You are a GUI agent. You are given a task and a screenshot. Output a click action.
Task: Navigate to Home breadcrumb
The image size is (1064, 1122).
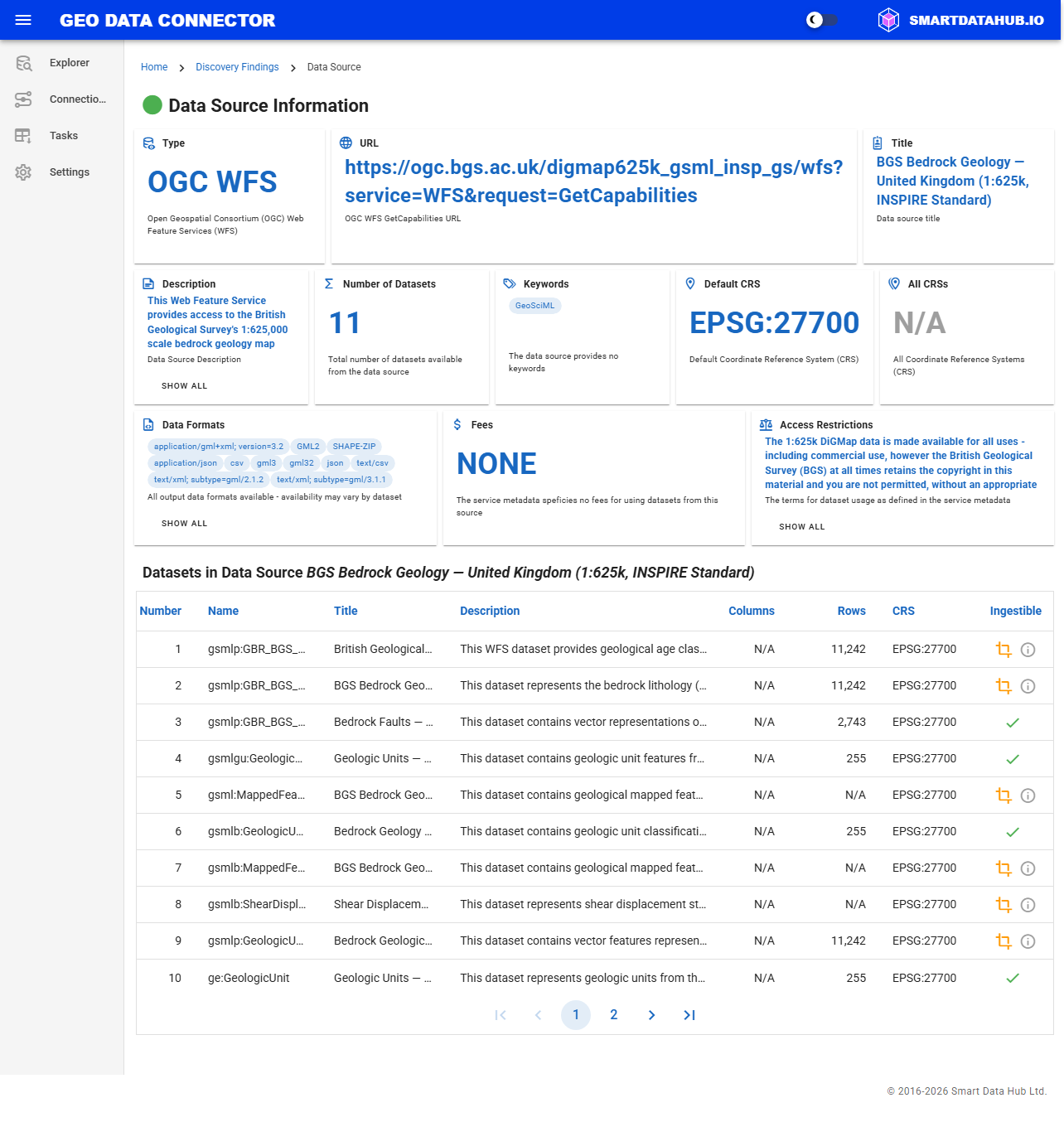pos(154,67)
